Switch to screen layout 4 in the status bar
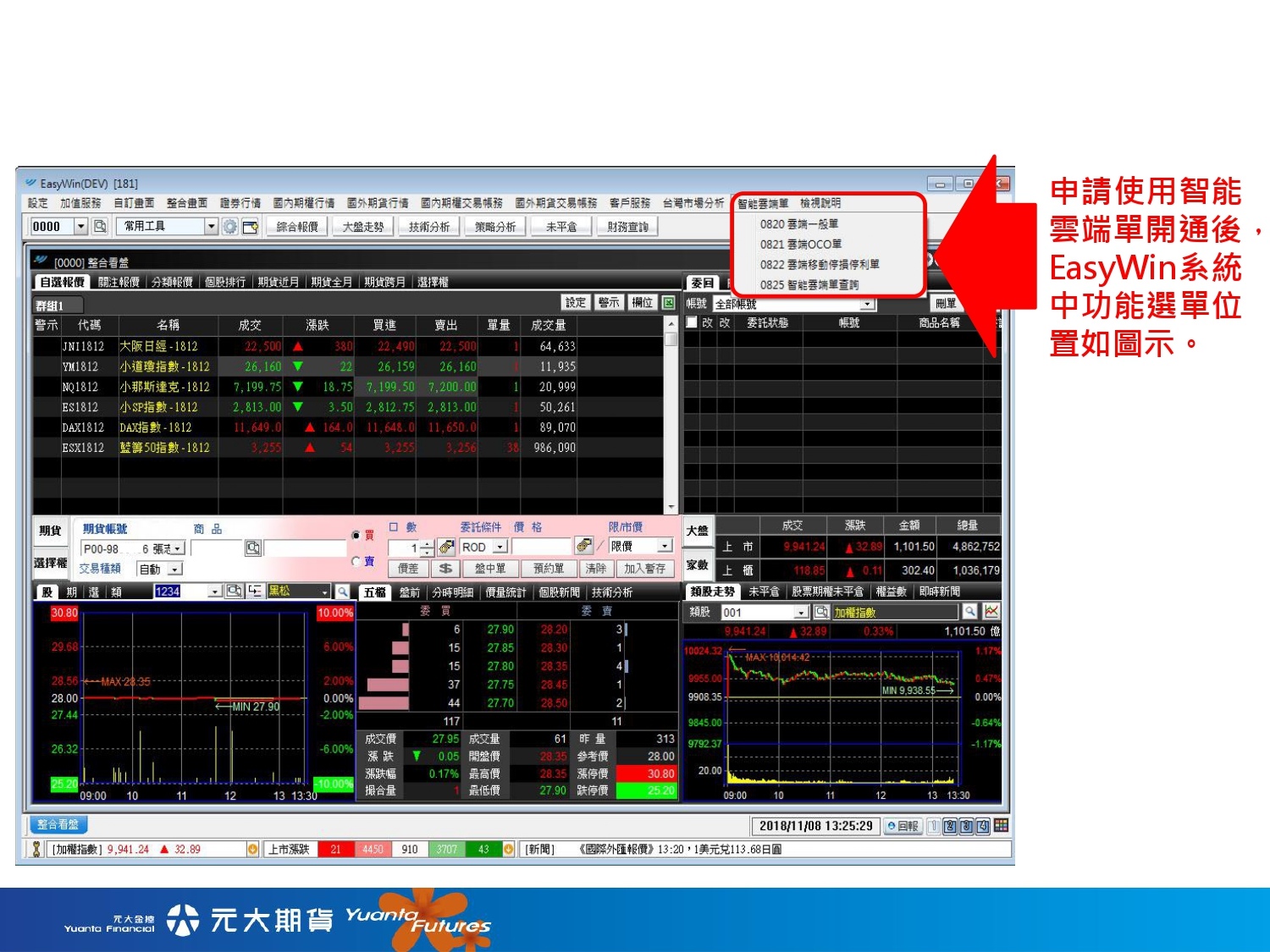 pyautogui.click(x=983, y=827)
